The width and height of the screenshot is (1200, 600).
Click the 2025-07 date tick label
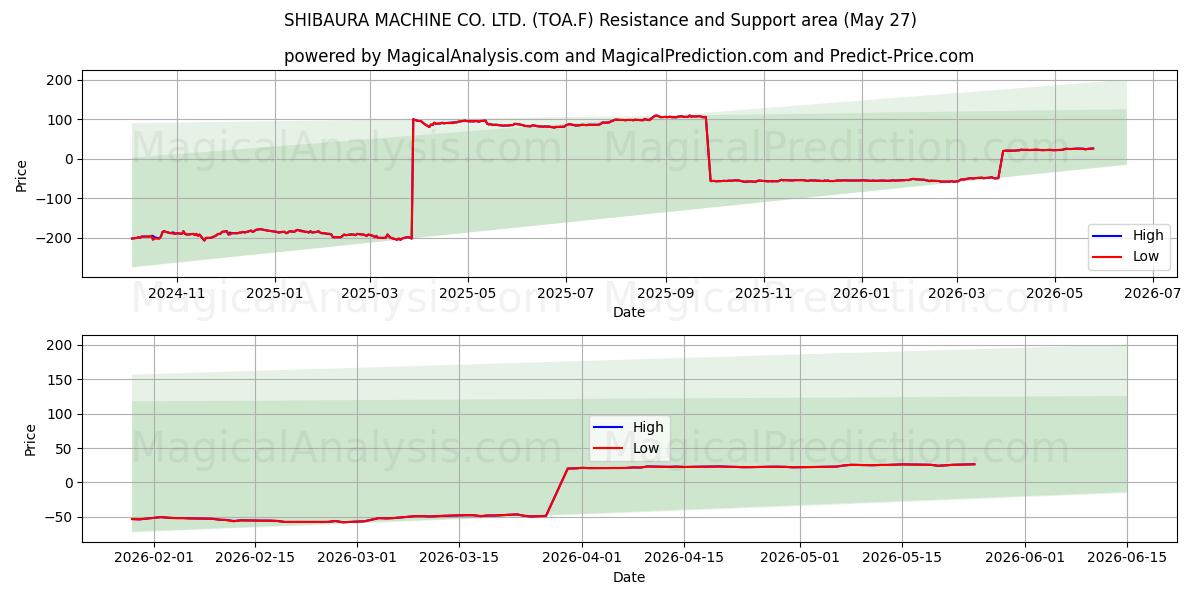566,293
